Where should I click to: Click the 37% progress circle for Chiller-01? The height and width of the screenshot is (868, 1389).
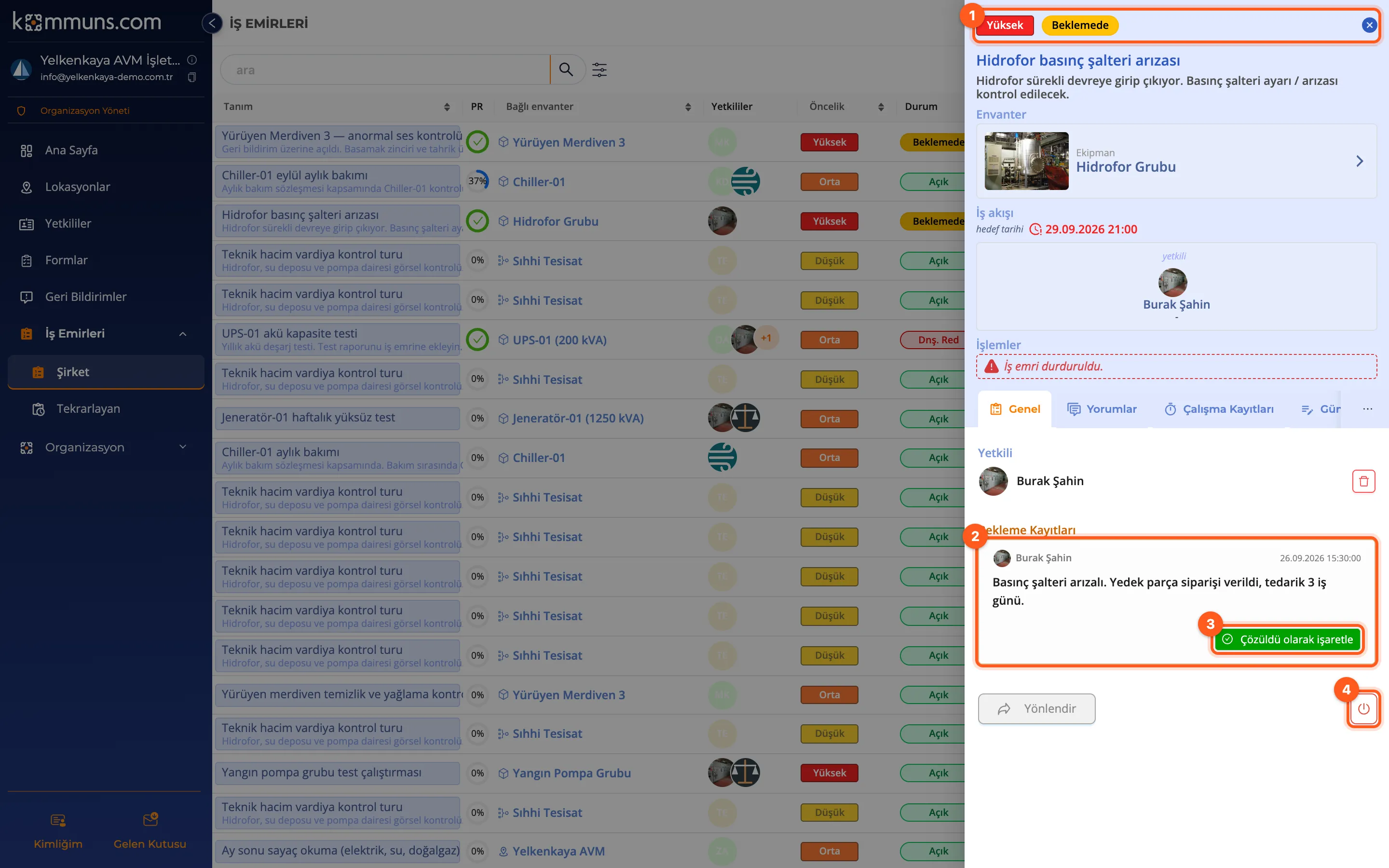coord(477,181)
